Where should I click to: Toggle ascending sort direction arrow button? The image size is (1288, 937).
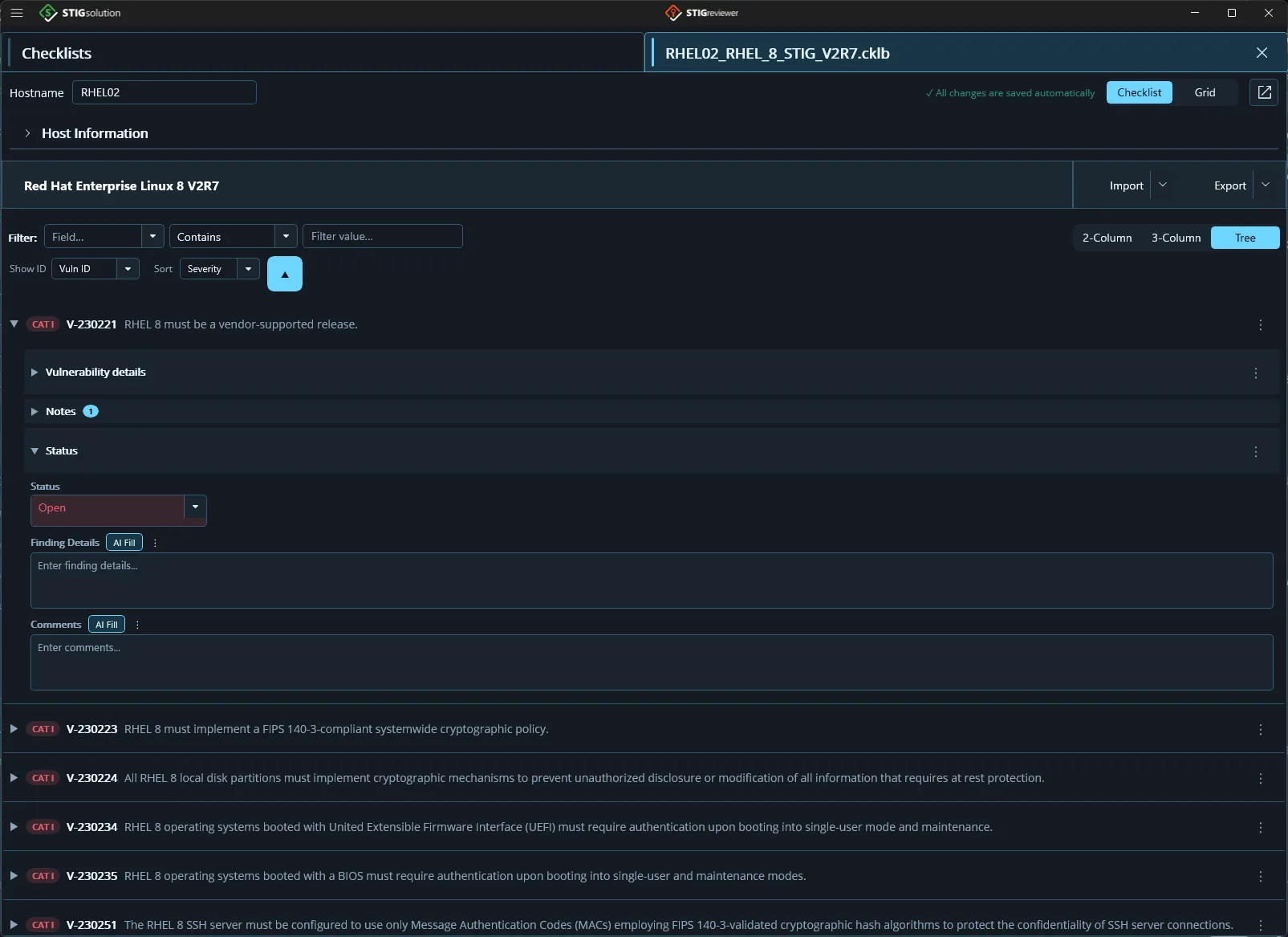285,274
